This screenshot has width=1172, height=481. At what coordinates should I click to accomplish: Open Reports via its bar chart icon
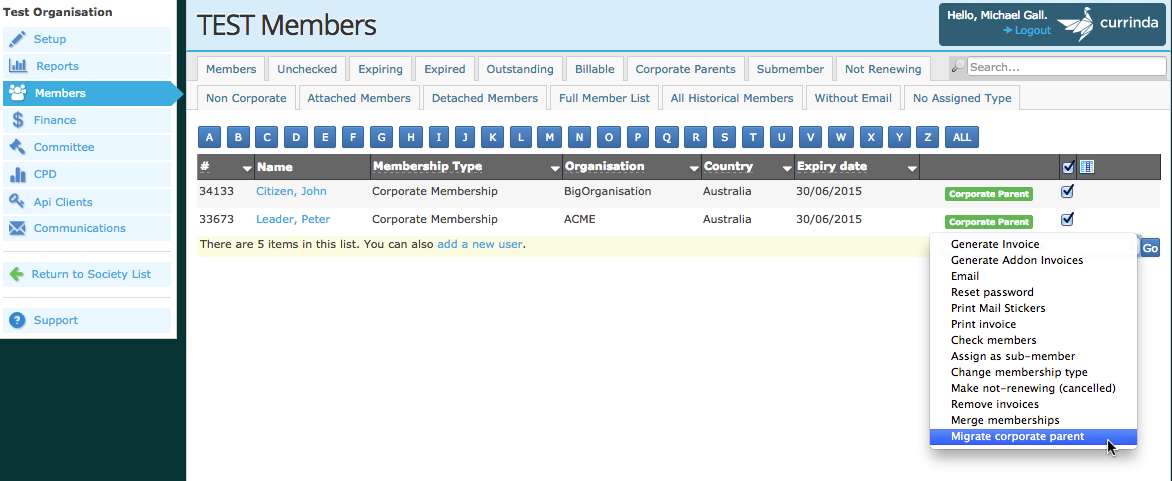click(x=18, y=66)
